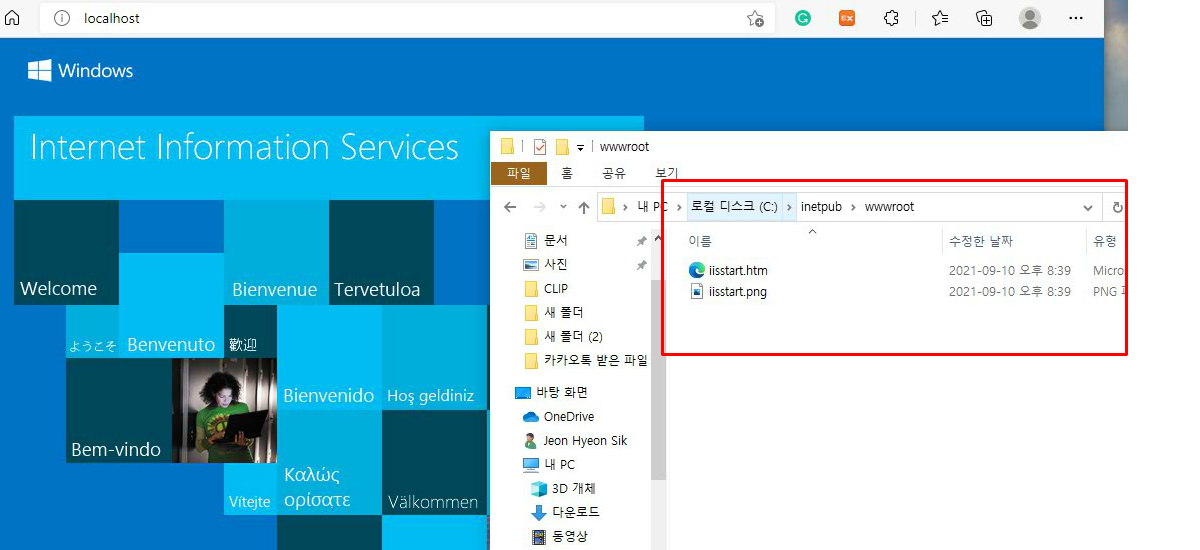The image size is (1200, 550).
Task: Sort files by 유형 column
Action: (x=1104, y=241)
